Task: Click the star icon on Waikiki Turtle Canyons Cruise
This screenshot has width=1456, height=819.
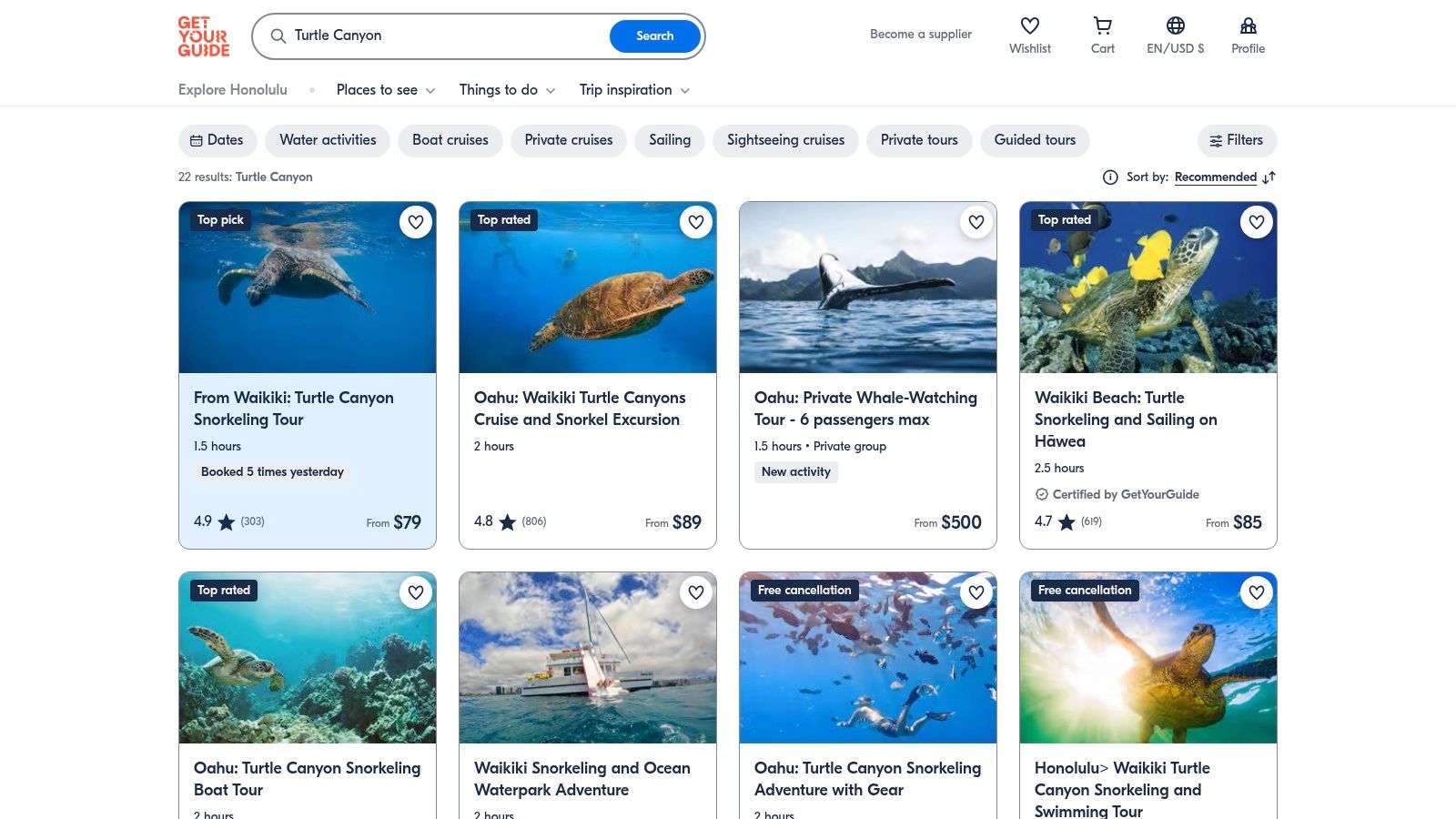Action: (x=508, y=522)
